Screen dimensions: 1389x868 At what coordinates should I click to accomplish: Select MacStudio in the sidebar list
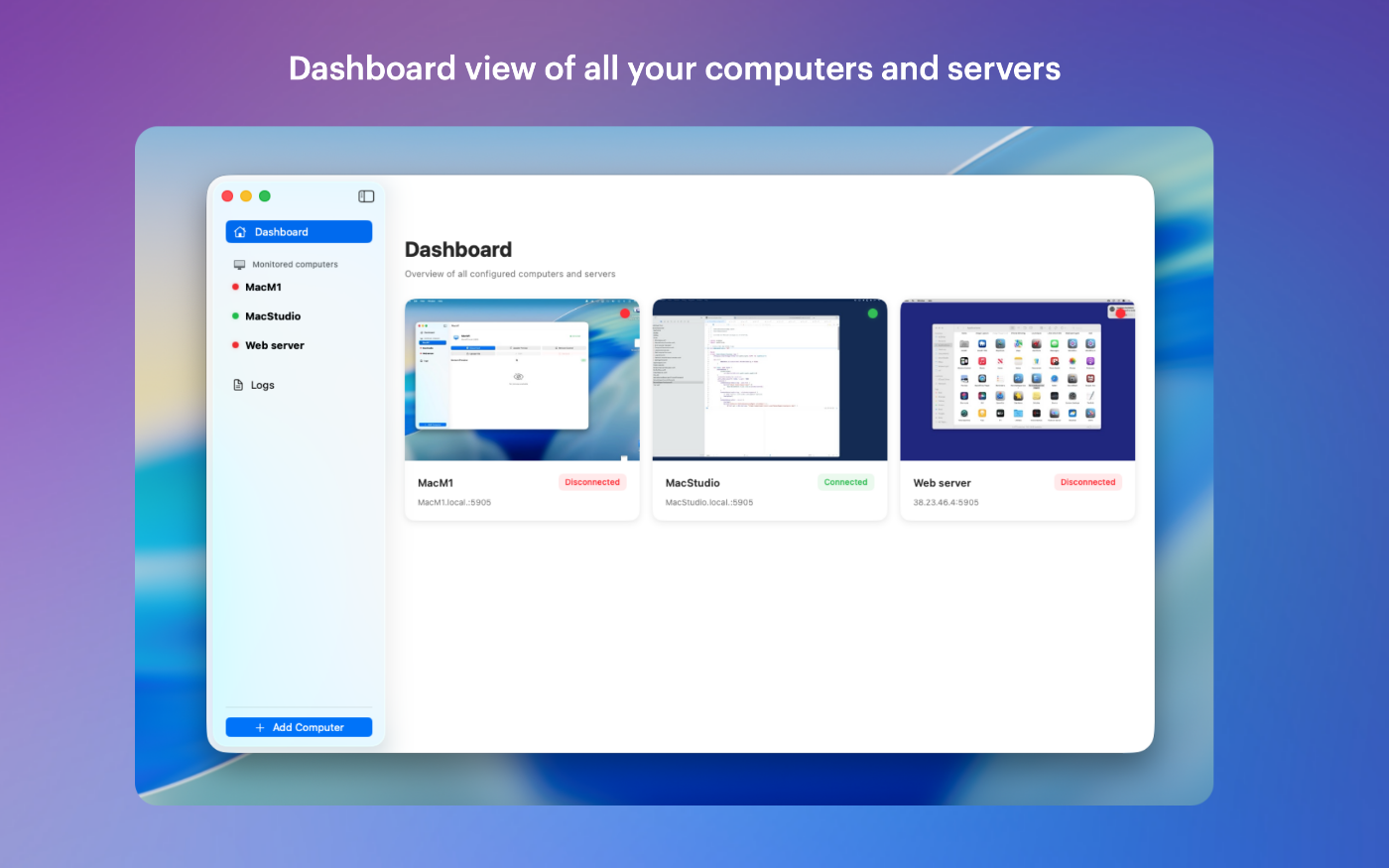[273, 316]
